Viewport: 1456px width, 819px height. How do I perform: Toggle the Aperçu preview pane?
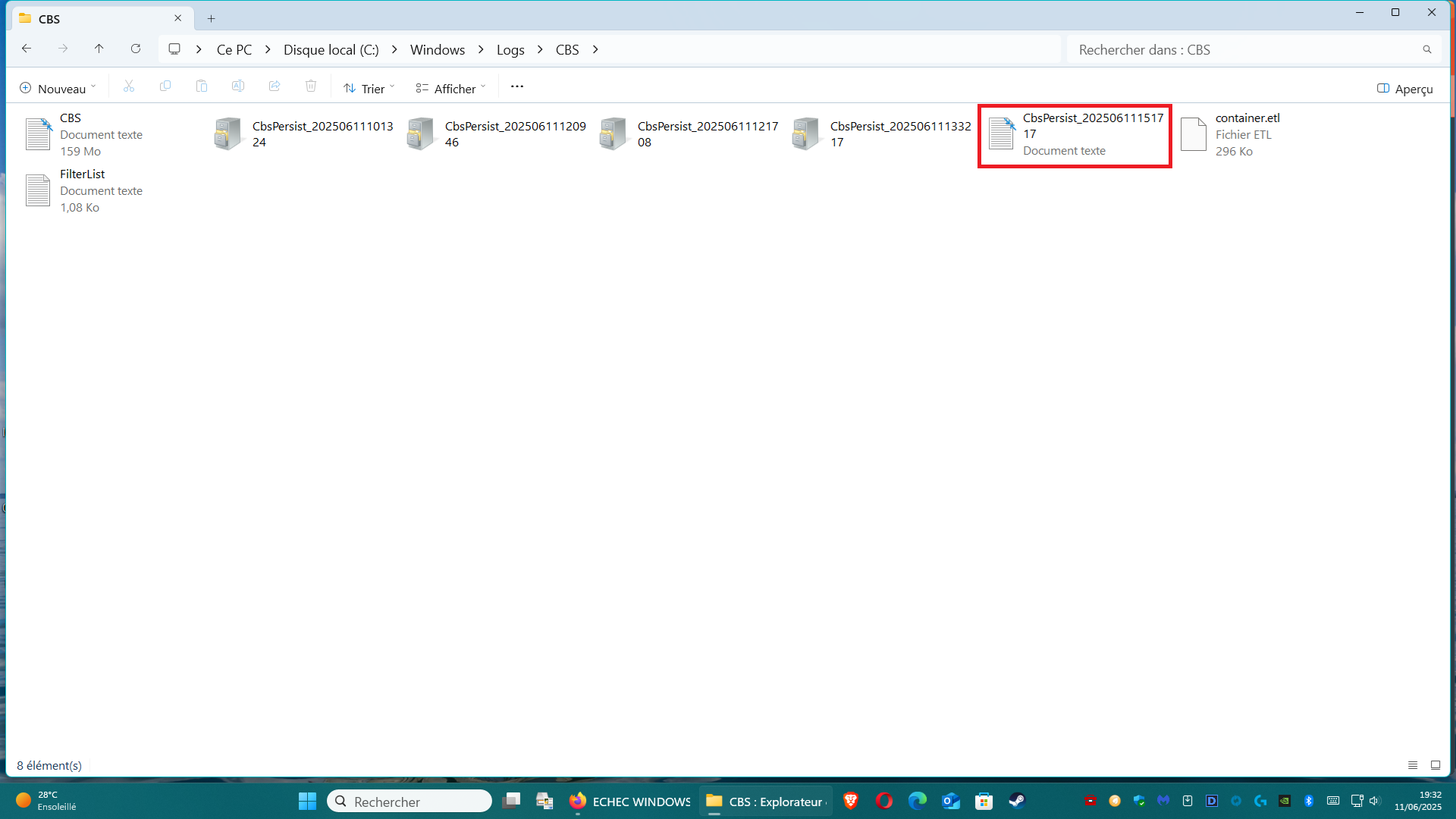[1404, 89]
